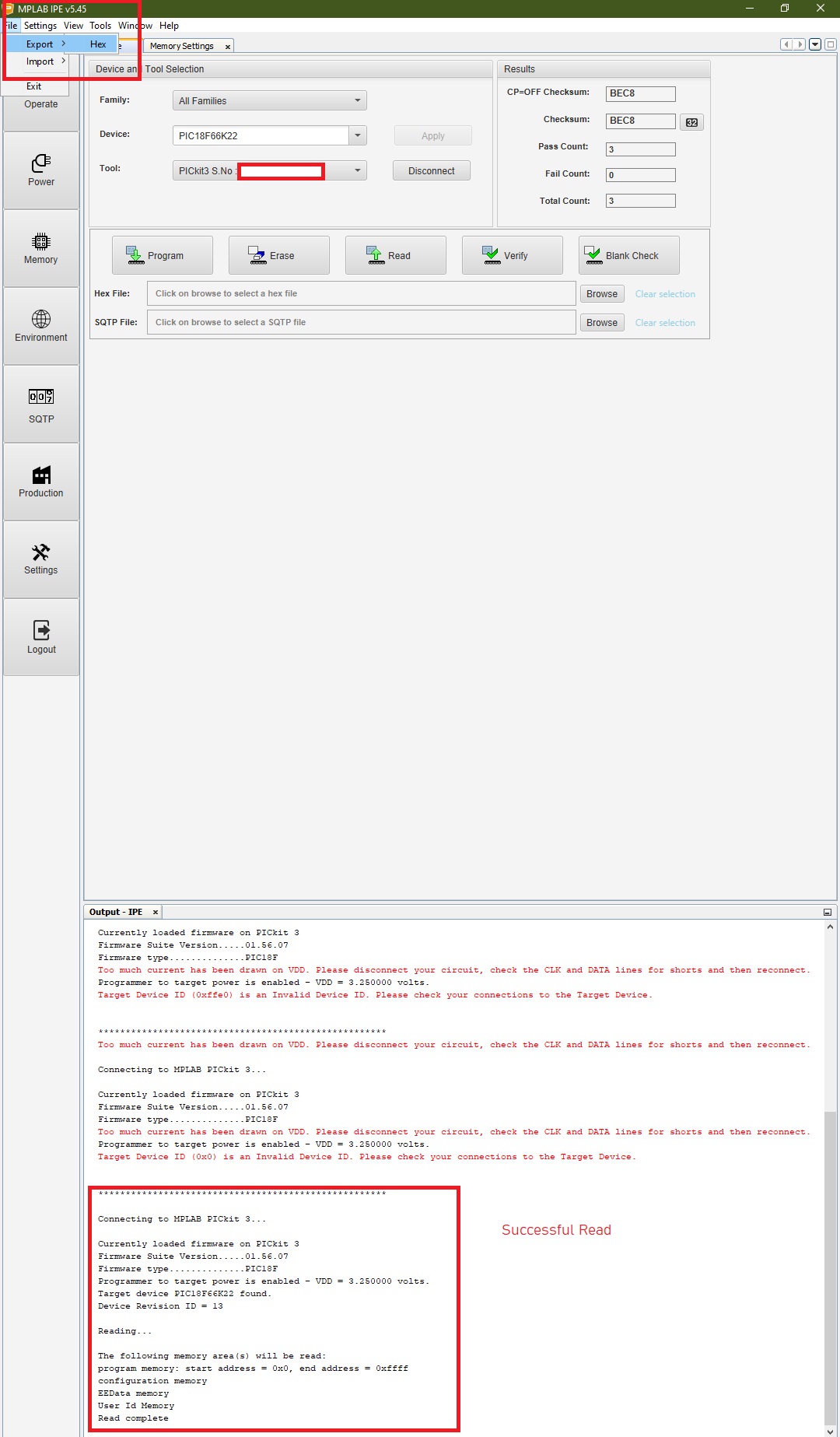This screenshot has width=840, height=1437.
Task: Open the Memory panel from the sidebar
Action: pyautogui.click(x=41, y=248)
